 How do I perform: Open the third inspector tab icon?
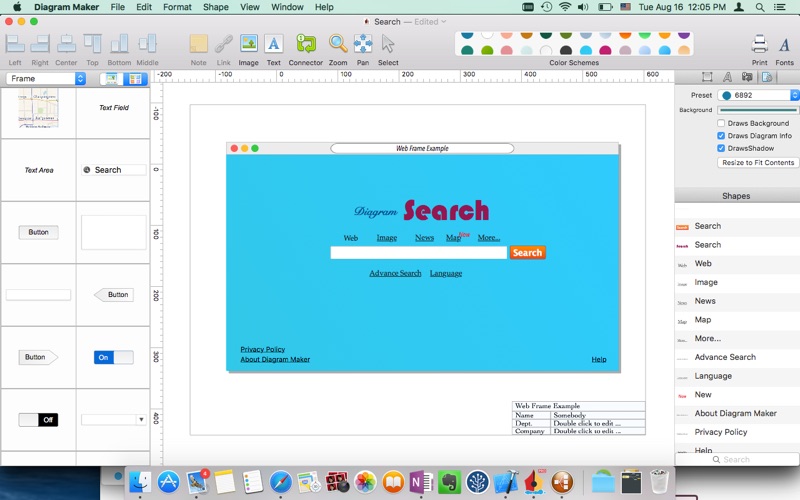click(747, 77)
